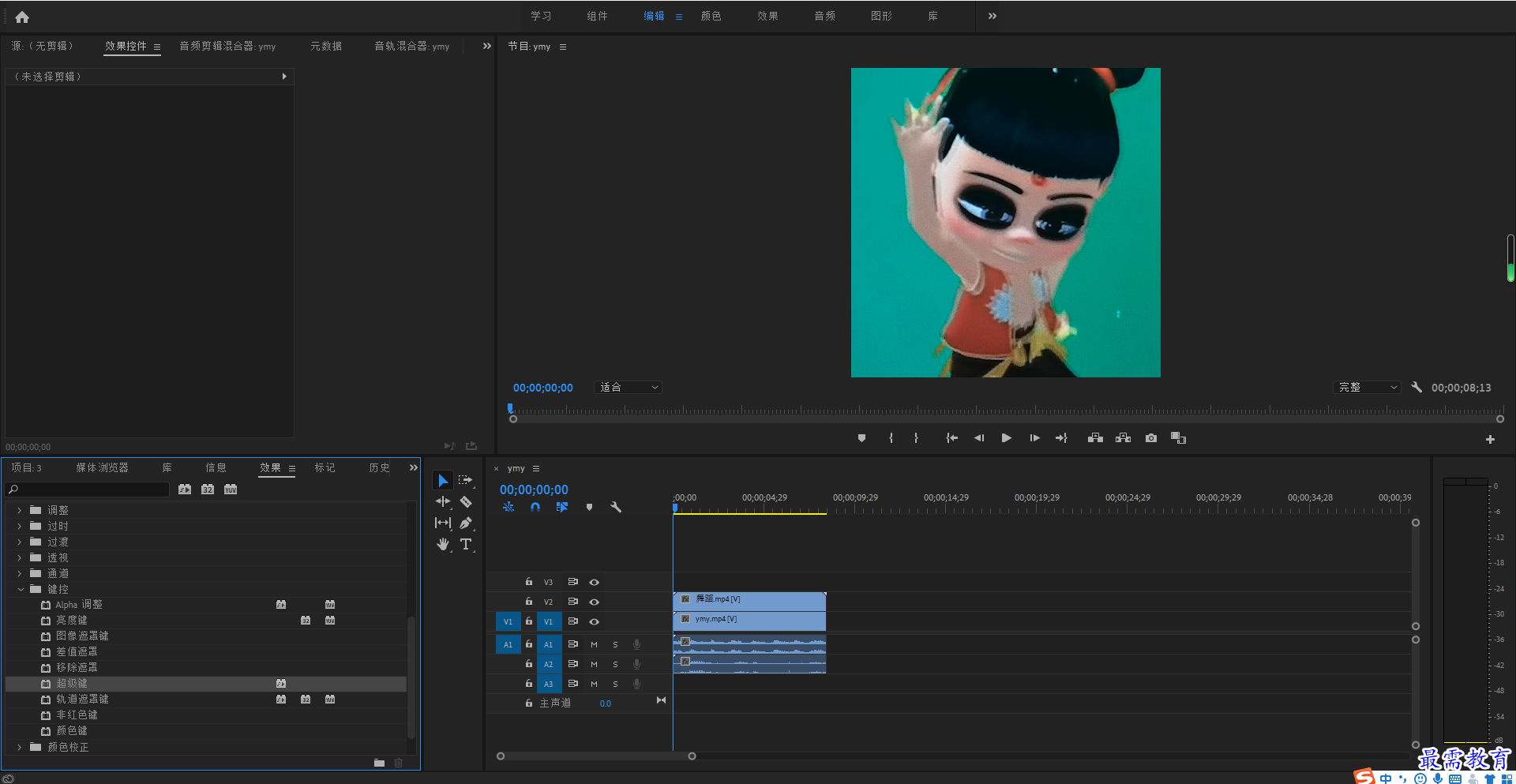This screenshot has height=784, width=1516.
Task: Play the program monitor
Action: (x=1006, y=438)
